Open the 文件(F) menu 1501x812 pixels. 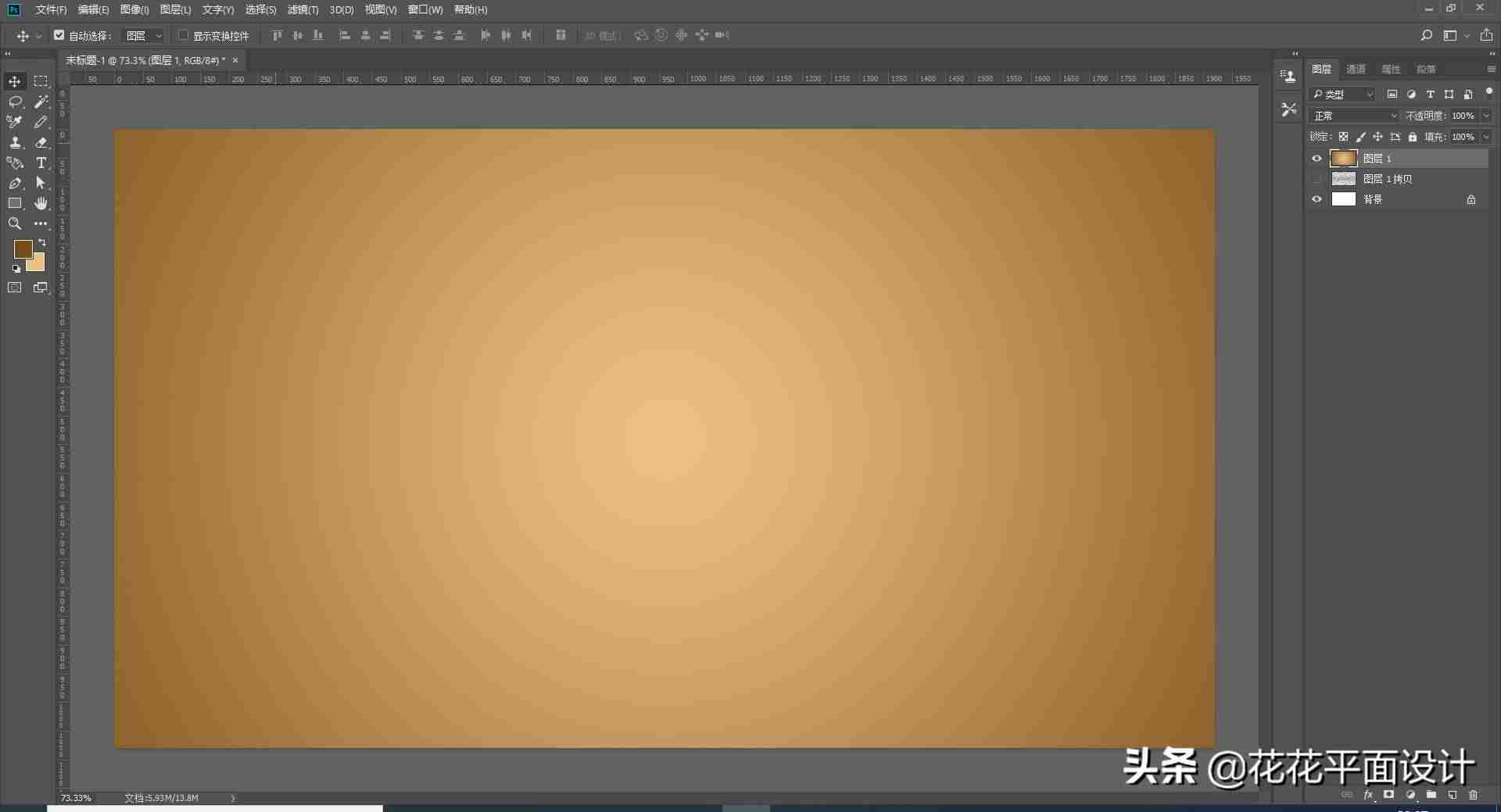[x=51, y=9]
